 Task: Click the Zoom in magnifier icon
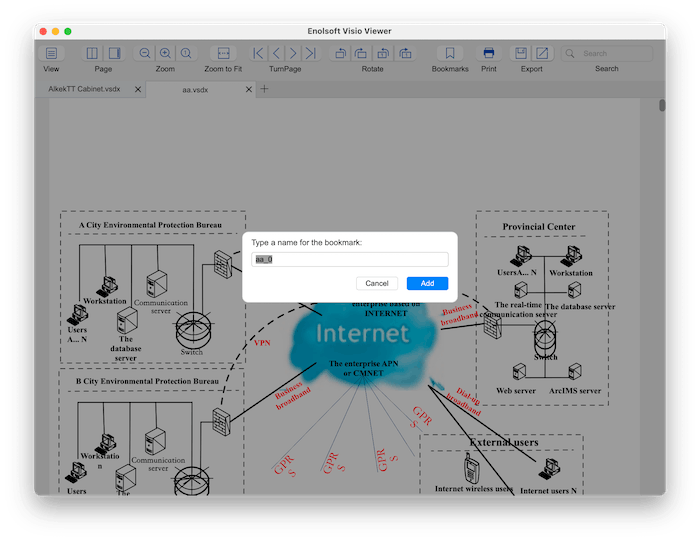coord(165,53)
